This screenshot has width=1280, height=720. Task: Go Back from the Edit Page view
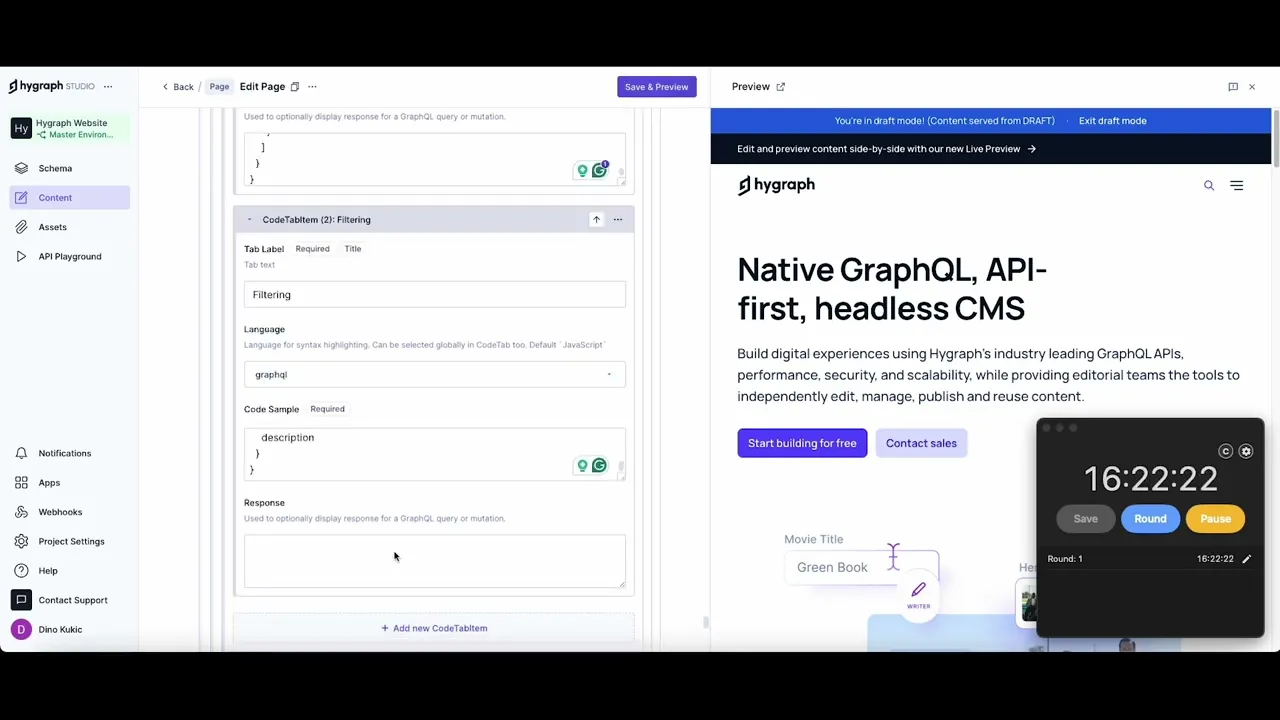[x=178, y=87]
